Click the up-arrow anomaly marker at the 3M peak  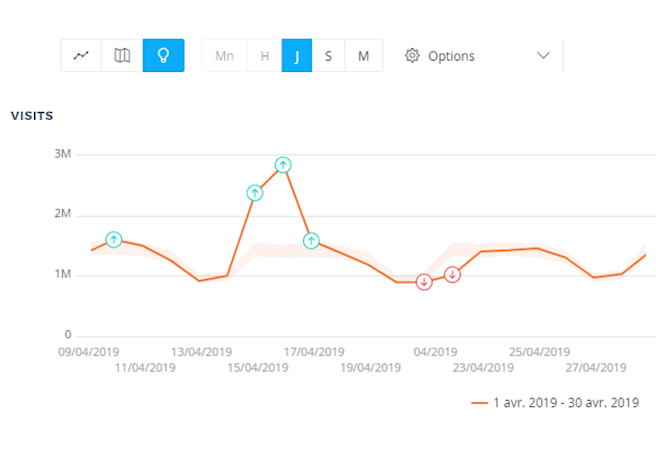(x=283, y=165)
